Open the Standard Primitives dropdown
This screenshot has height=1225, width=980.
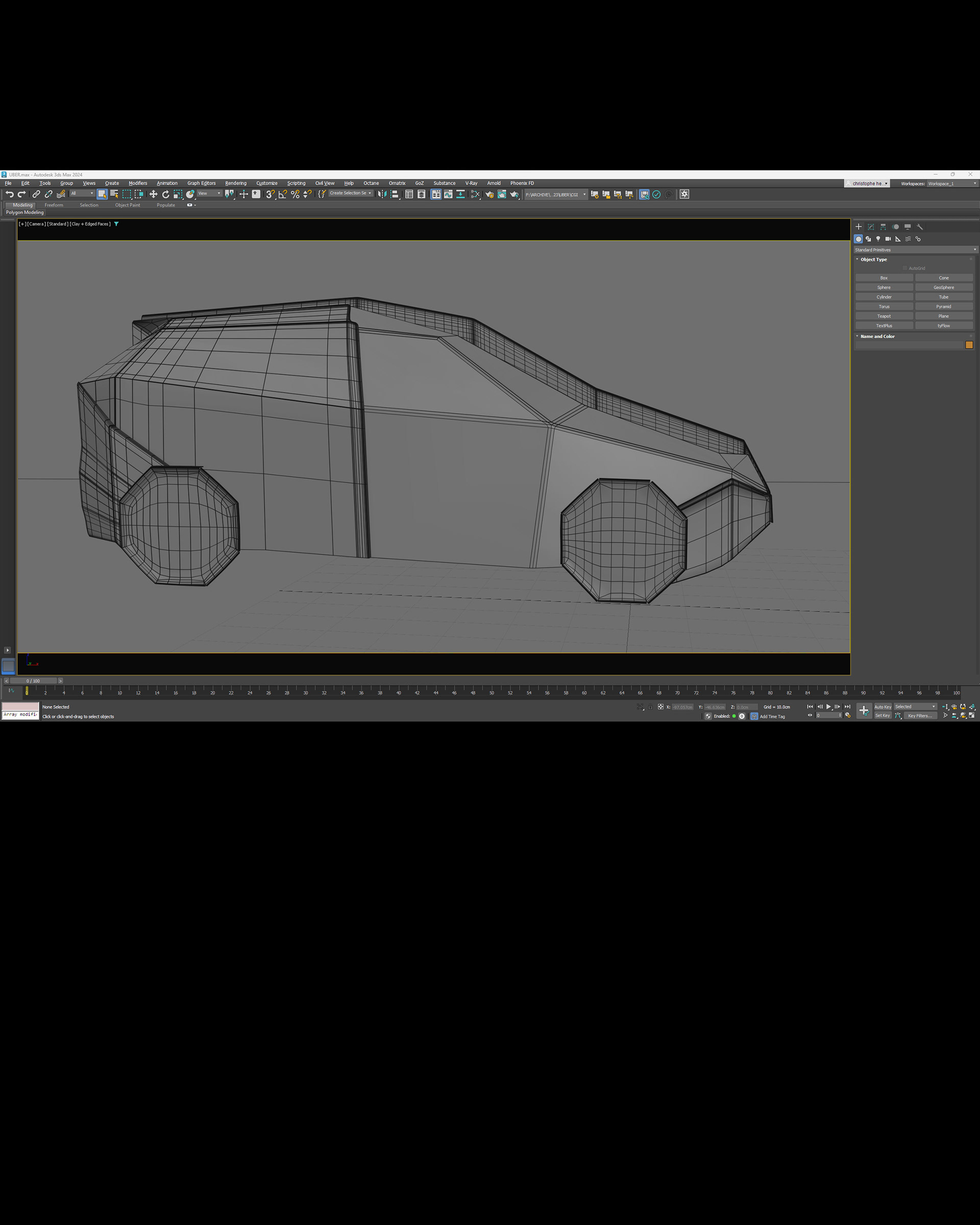click(915, 250)
